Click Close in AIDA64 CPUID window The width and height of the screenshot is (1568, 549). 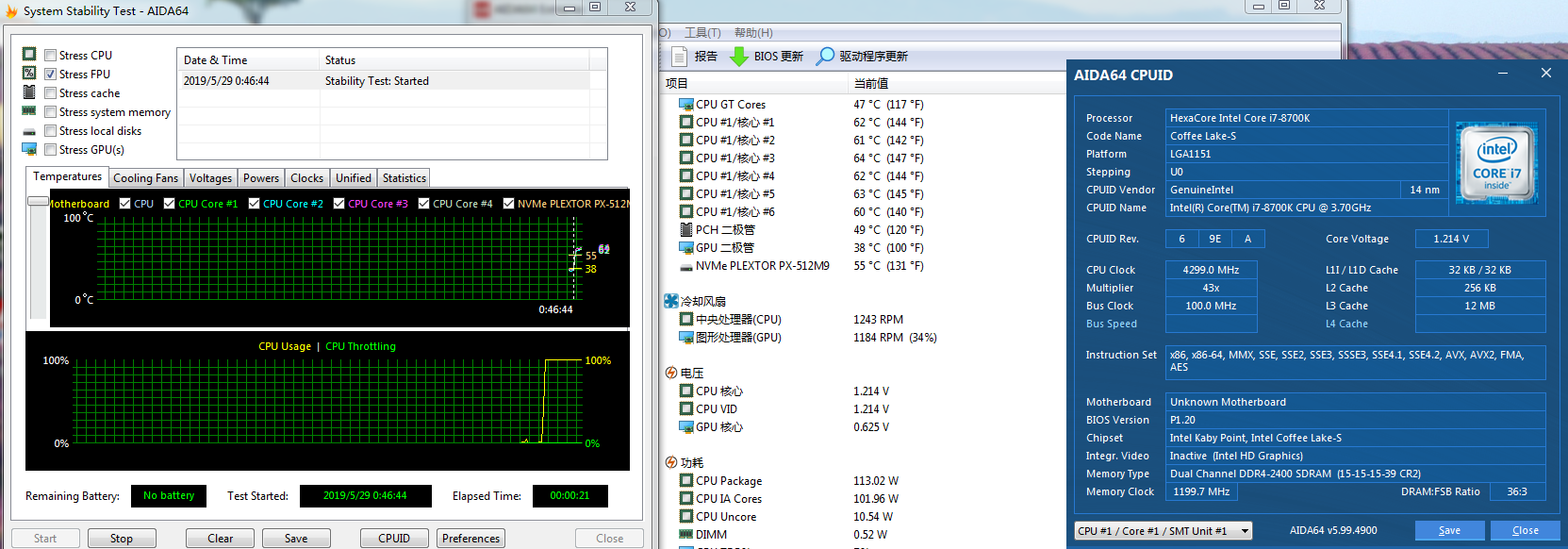point(1525,530)
